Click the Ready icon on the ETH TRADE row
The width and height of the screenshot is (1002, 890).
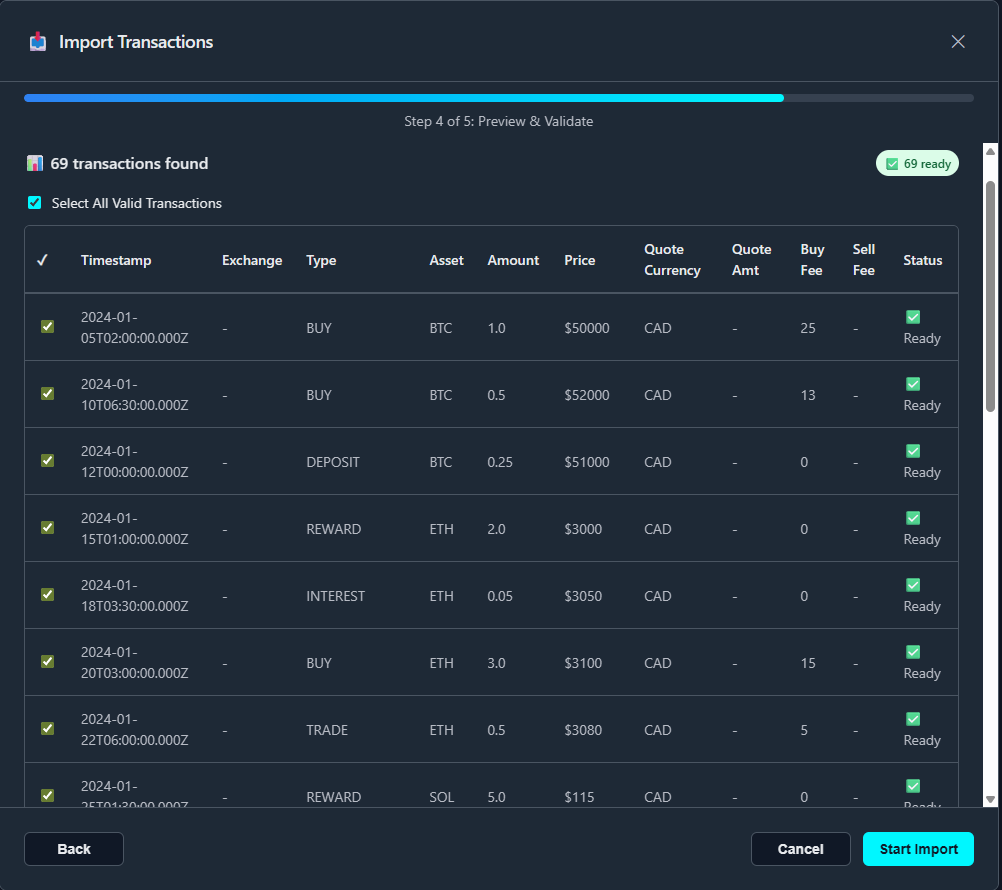click(913, 719)
